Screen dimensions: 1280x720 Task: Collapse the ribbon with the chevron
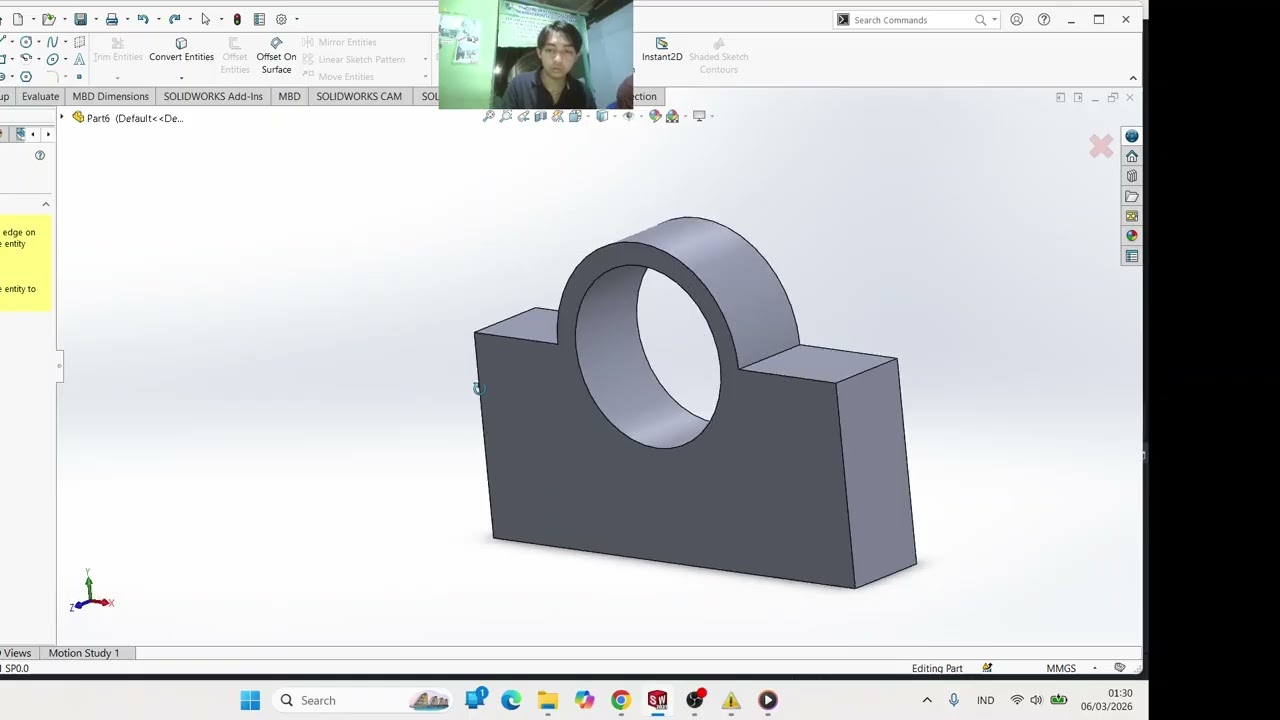[1133, 78]
